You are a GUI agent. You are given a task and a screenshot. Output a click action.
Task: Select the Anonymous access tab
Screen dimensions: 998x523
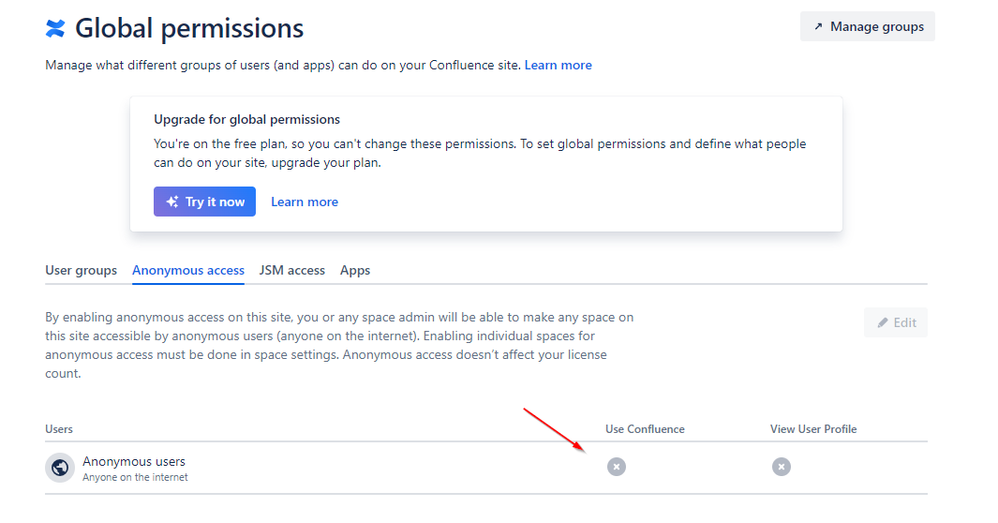click(x=188, y=270)
